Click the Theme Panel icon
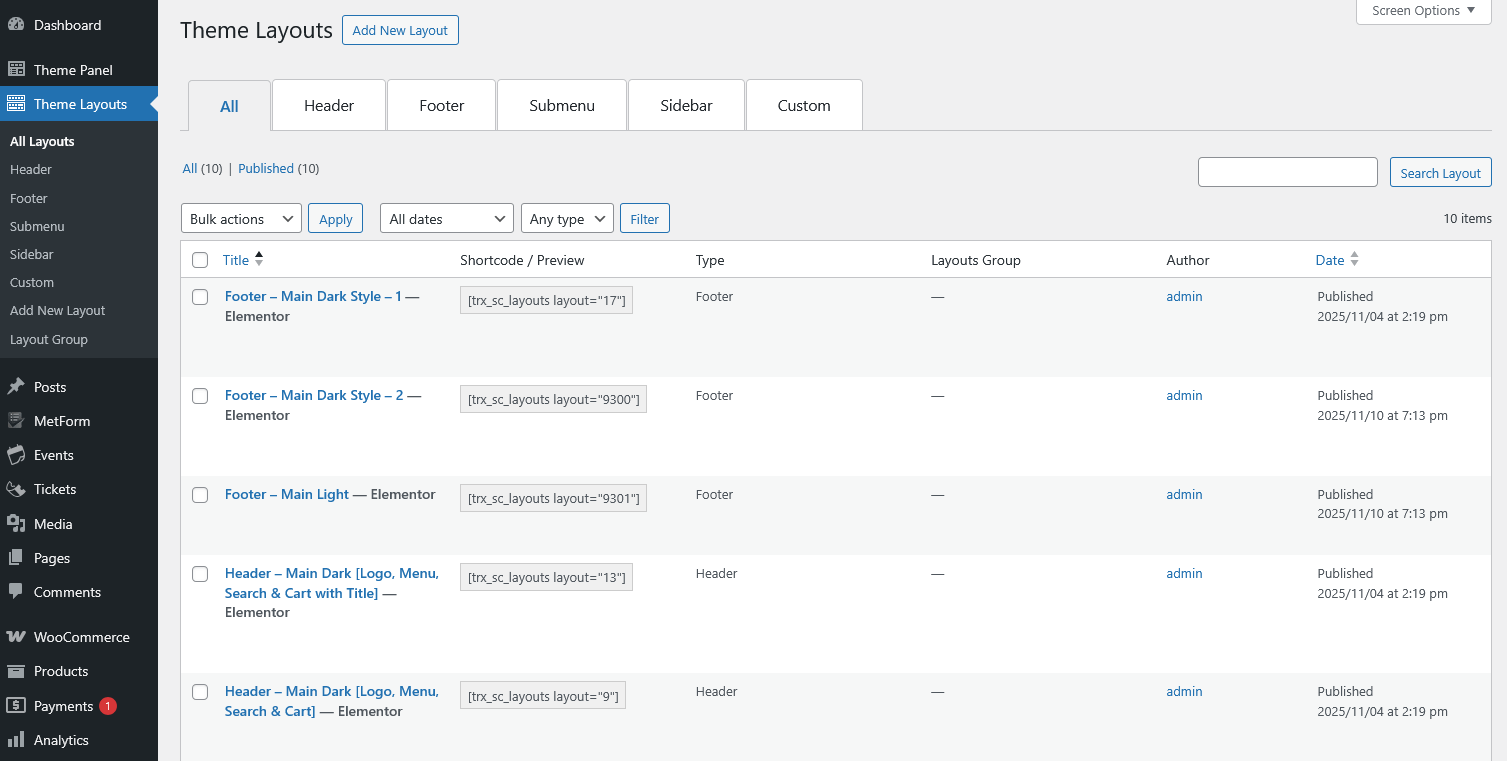This screenshot has height=761, width=1507. coord(16,70)
